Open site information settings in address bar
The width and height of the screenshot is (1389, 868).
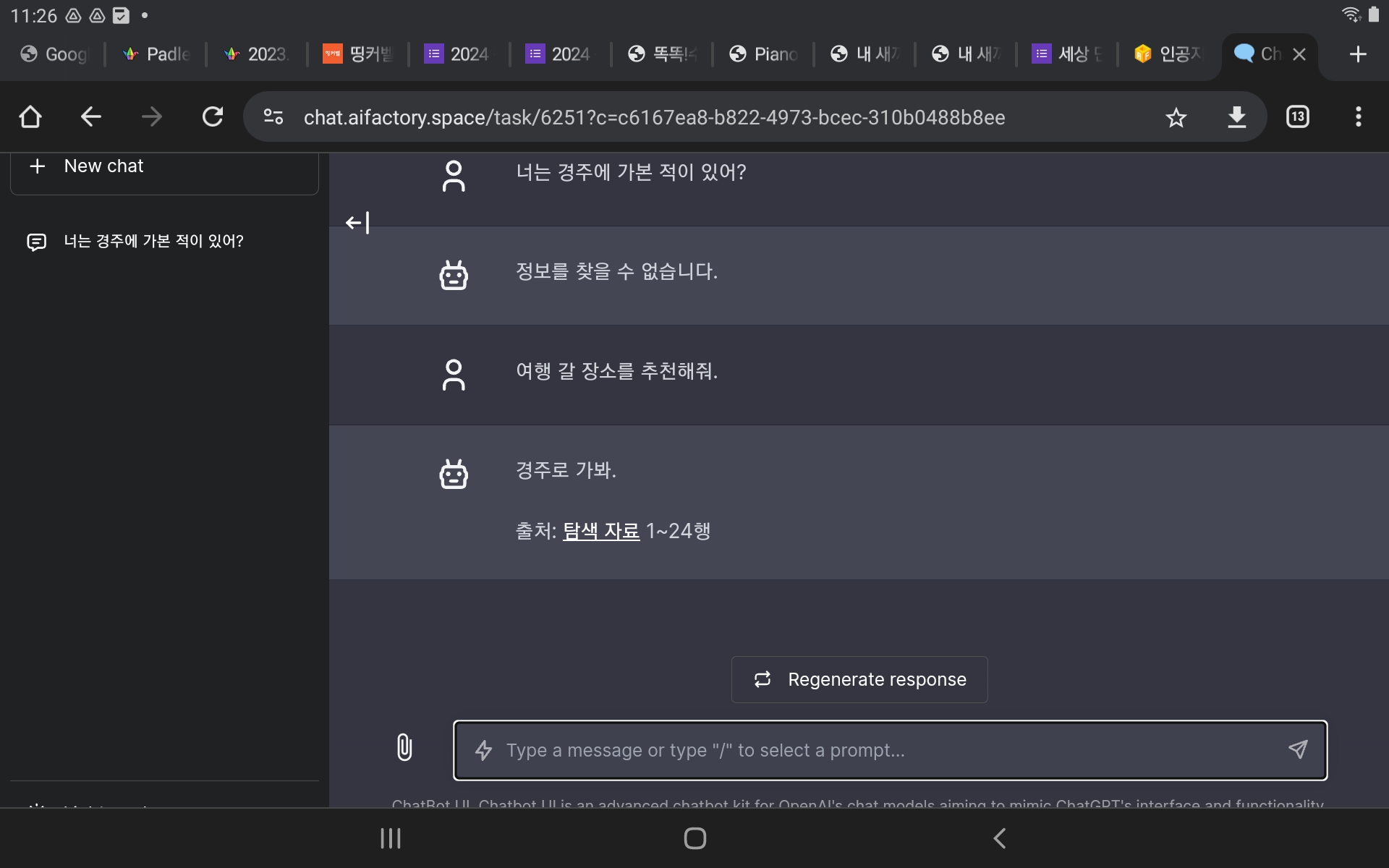(273, 117)
